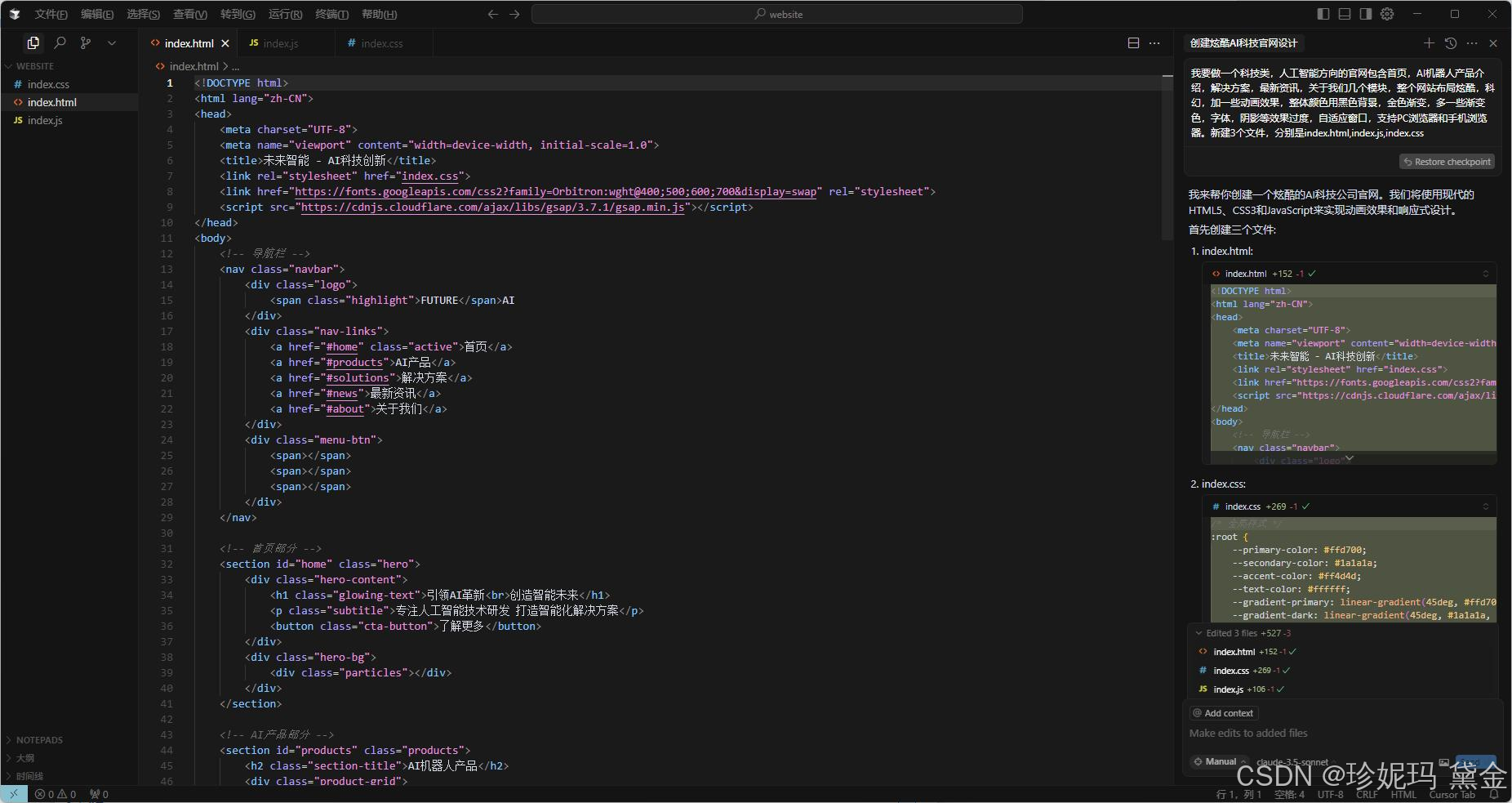Expand the NOTEPADS section
This screenshot has height=803, width=1512.
click(x=69, y=740)
